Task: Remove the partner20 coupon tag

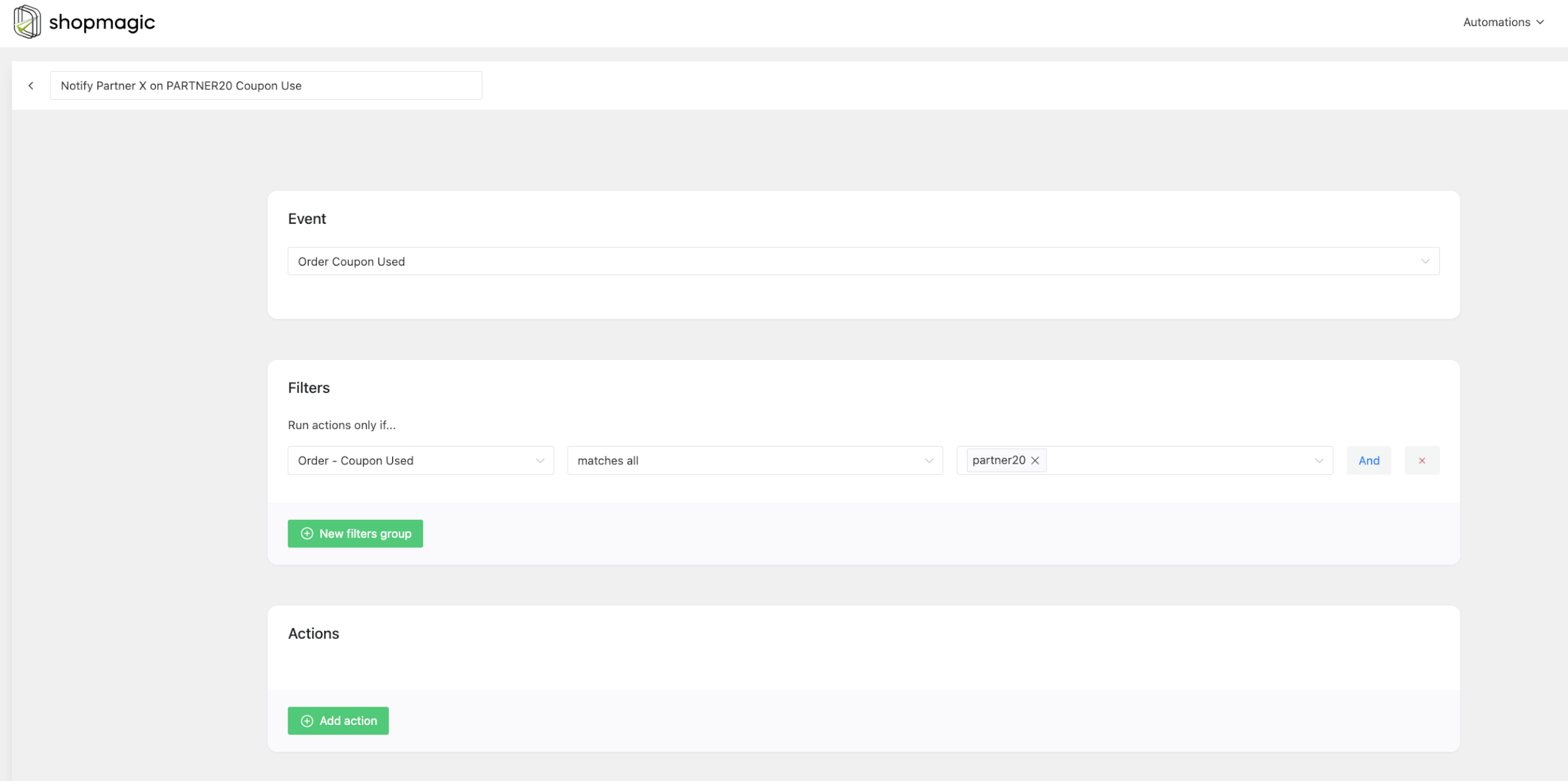Action: pyautogui.click(x=1035, y=460)
